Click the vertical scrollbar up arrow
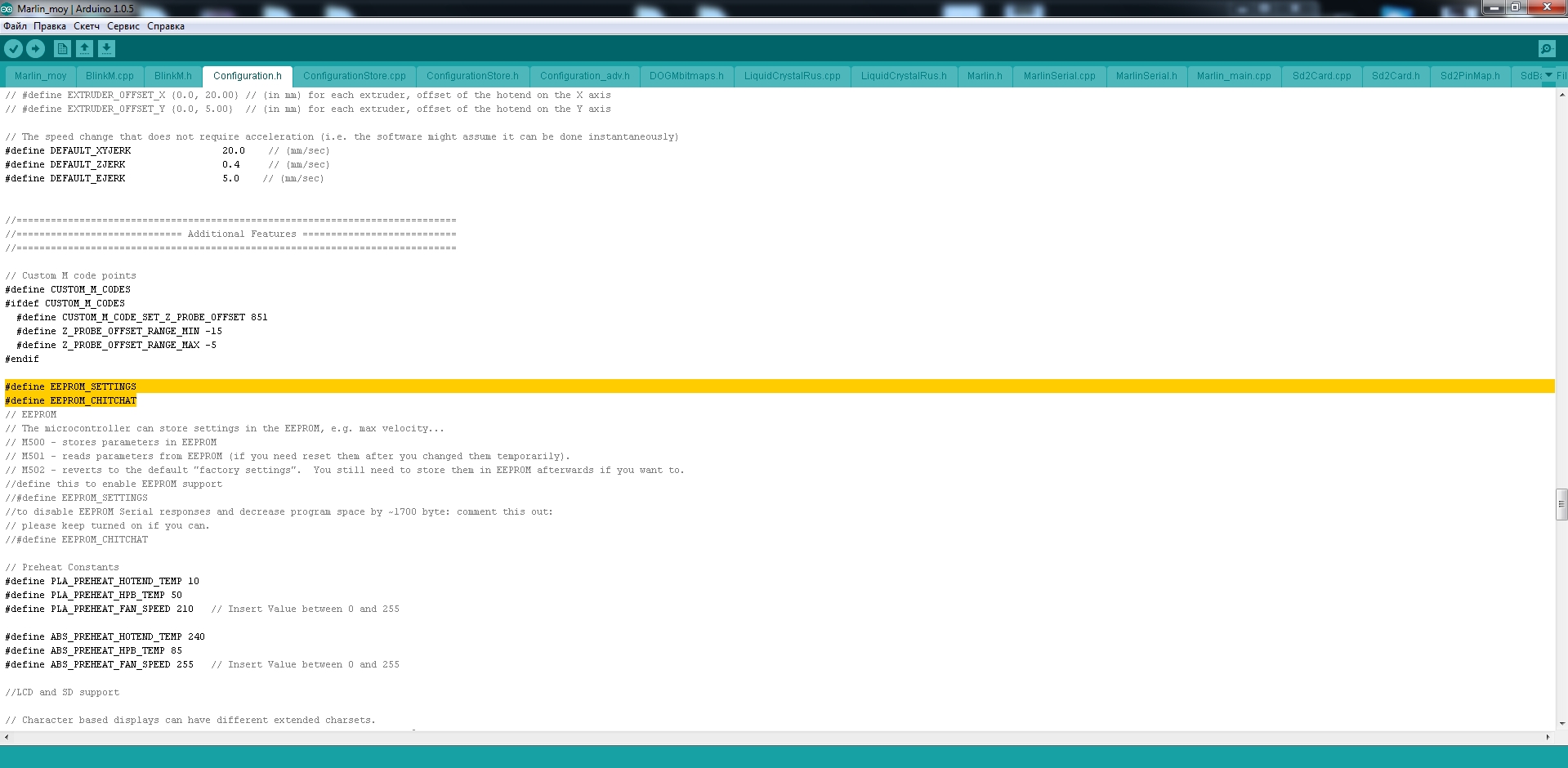 tap(1561, 94)
